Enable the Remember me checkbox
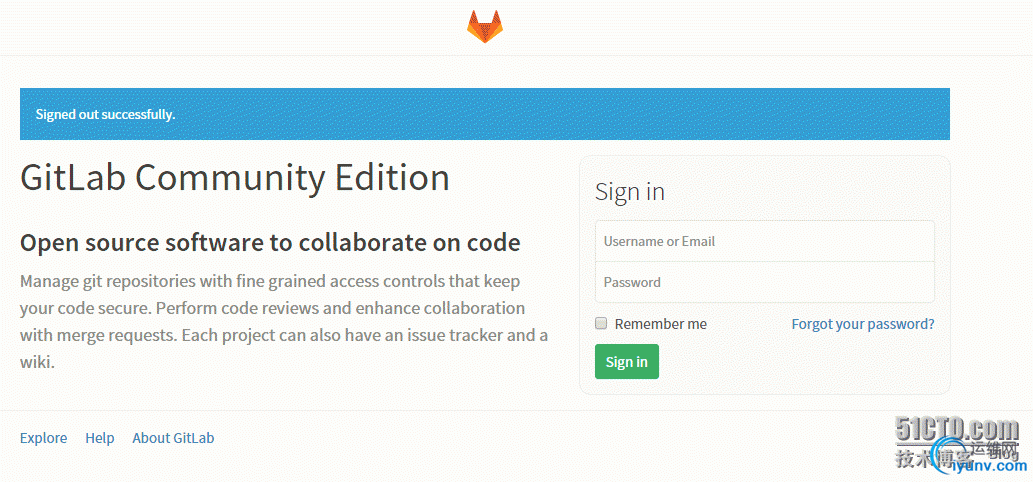The image size is (1033, 482). pos(601,323)
